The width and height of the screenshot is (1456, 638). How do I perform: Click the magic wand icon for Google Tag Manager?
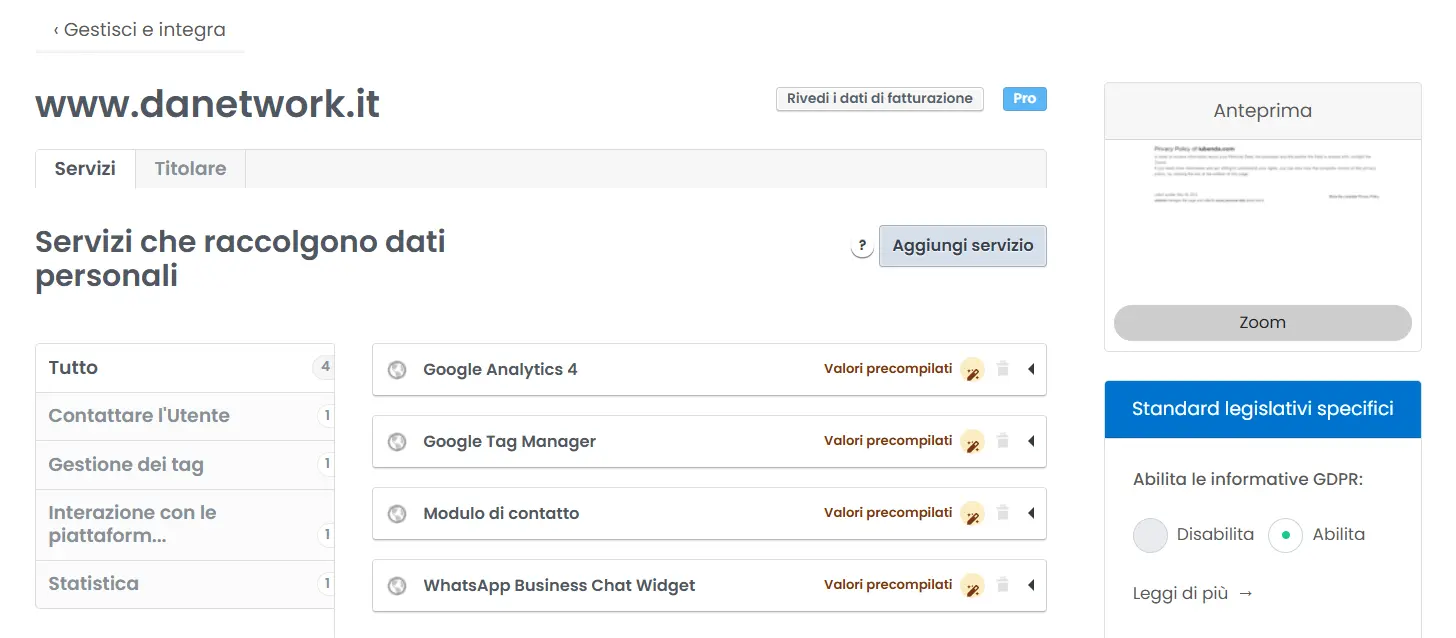coord(972,442)
